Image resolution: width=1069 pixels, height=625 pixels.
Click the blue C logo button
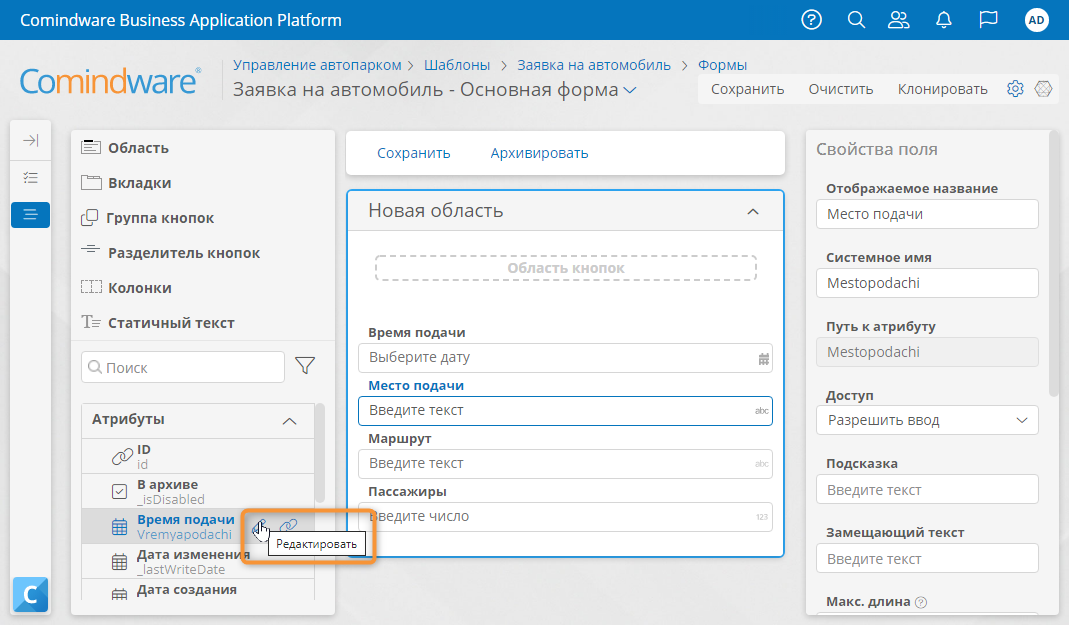(x=31, y=594)
